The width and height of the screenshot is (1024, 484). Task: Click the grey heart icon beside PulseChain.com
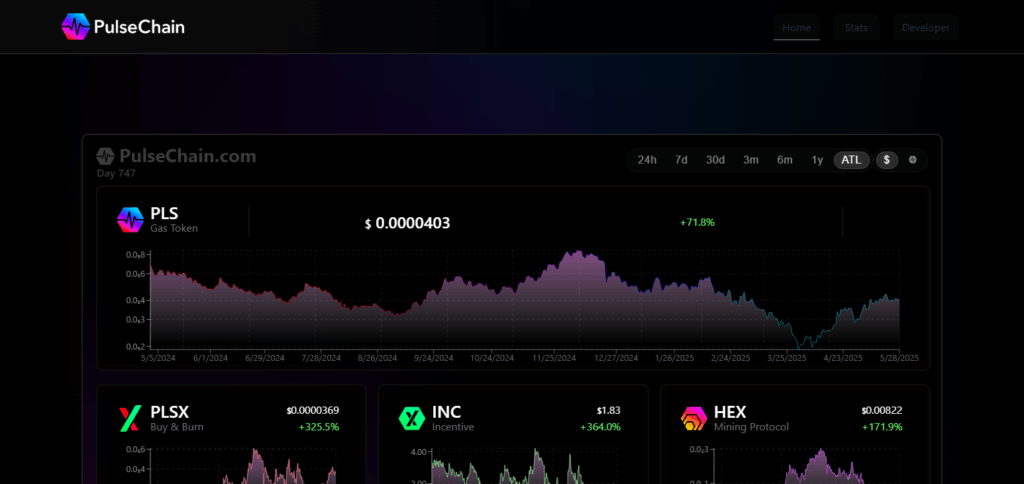(x=105, y=156)
